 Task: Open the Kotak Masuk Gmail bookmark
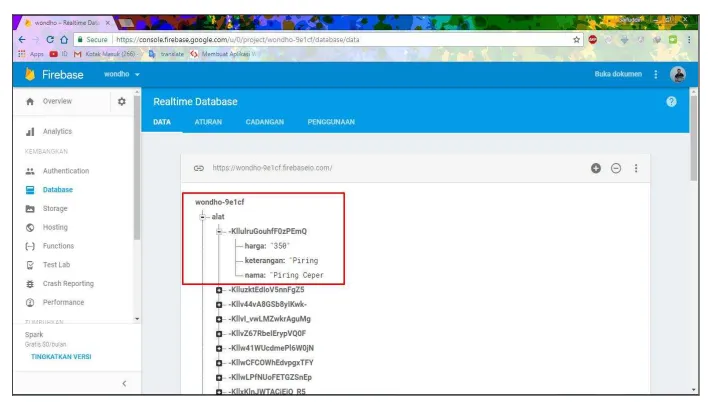[105, 54]
